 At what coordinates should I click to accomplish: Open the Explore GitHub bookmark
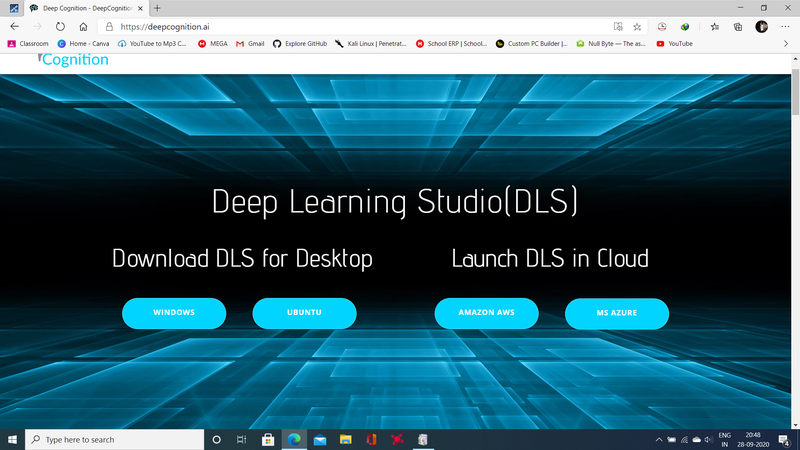tap(300, 44)
